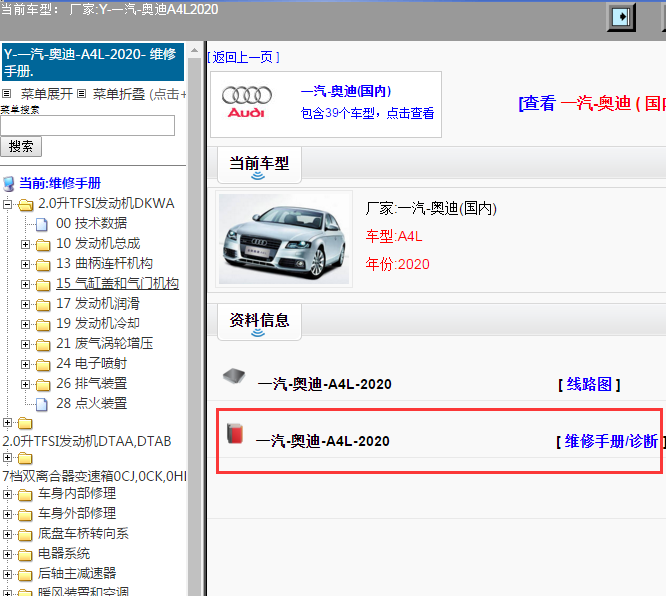This screenshot has width=666, height=596.
Task: Select 17 发动机润滑 tree item
Action: pyautogui.click(x=98, y=303)
